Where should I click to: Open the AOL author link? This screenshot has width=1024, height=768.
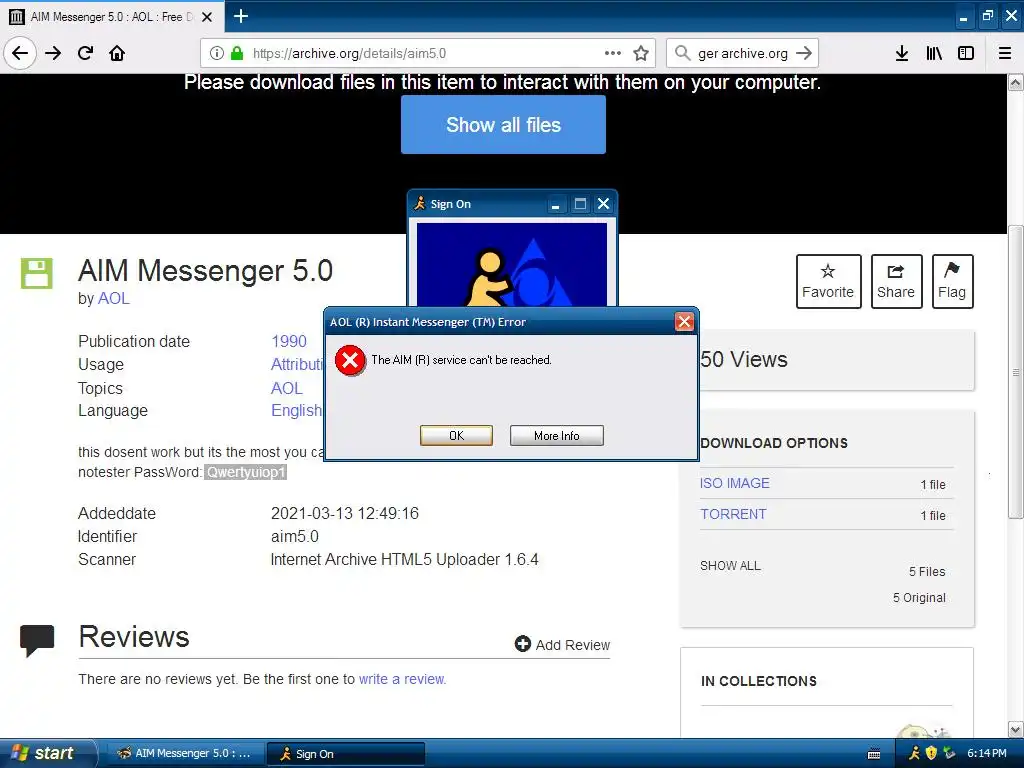[114, 298]
